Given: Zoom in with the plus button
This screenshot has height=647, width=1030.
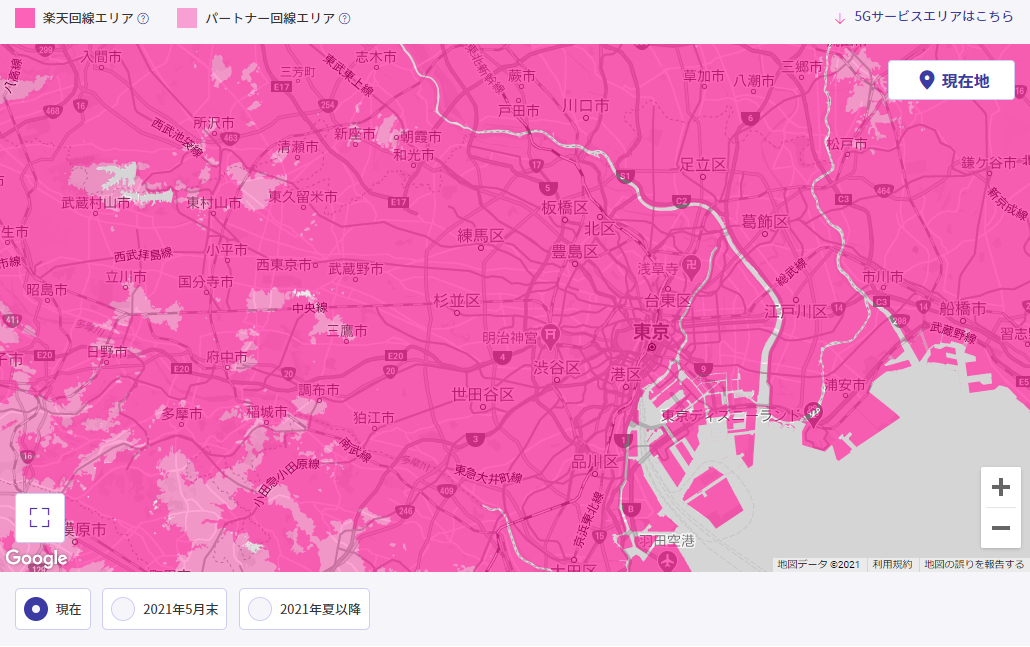Looking at the screenshot, I should [x=1000, y=487].
